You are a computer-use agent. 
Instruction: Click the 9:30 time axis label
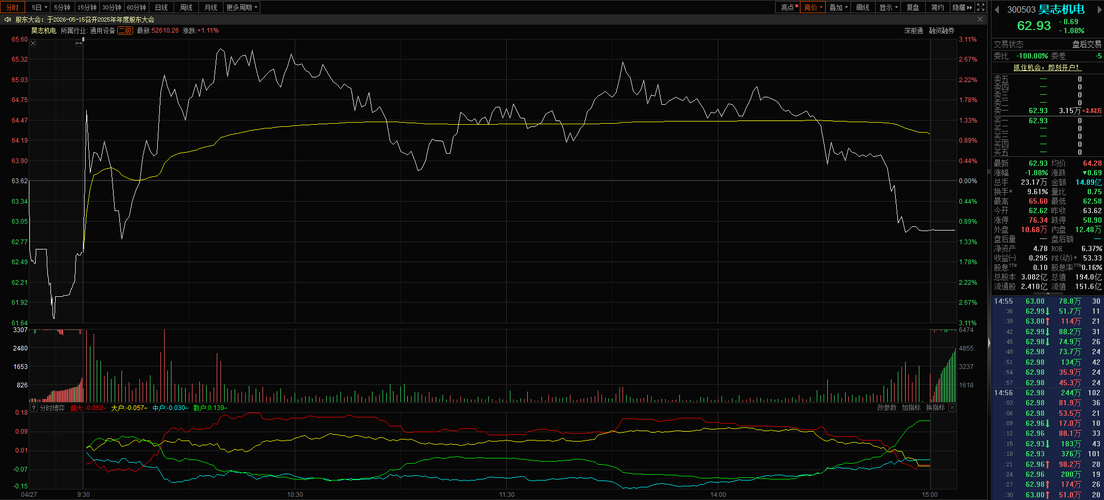(83, 494)
